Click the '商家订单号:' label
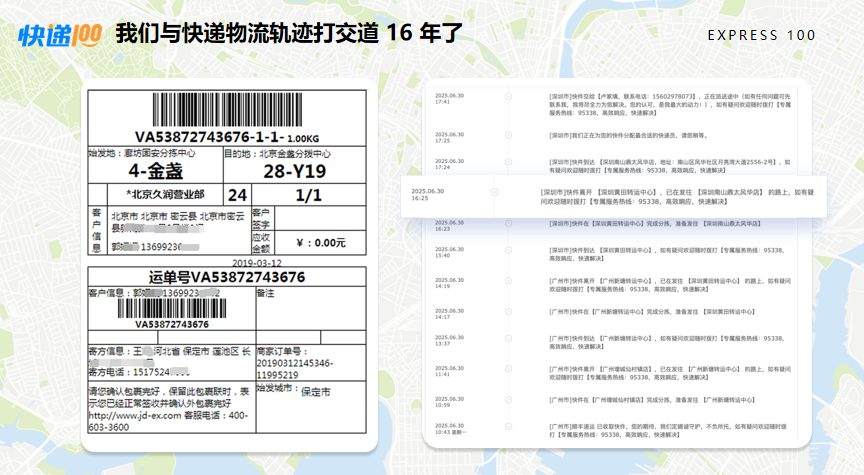This screenshot has width=864, height=475. coord(282,351)
